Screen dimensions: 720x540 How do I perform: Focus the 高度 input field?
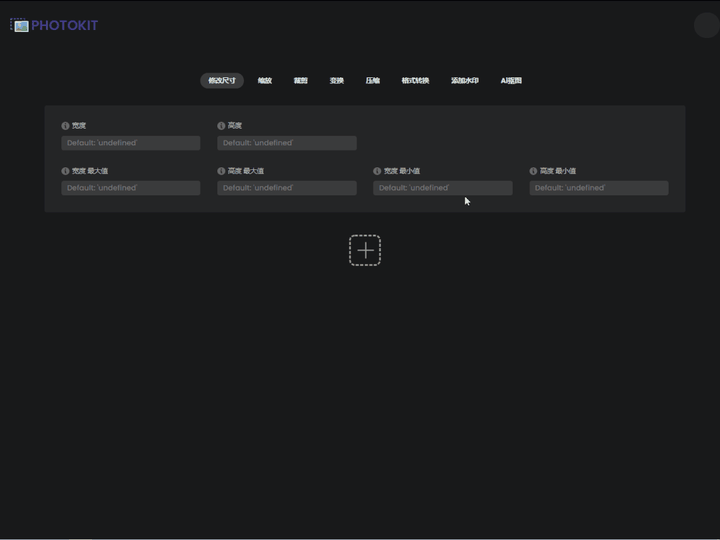[x=287, y=143]
